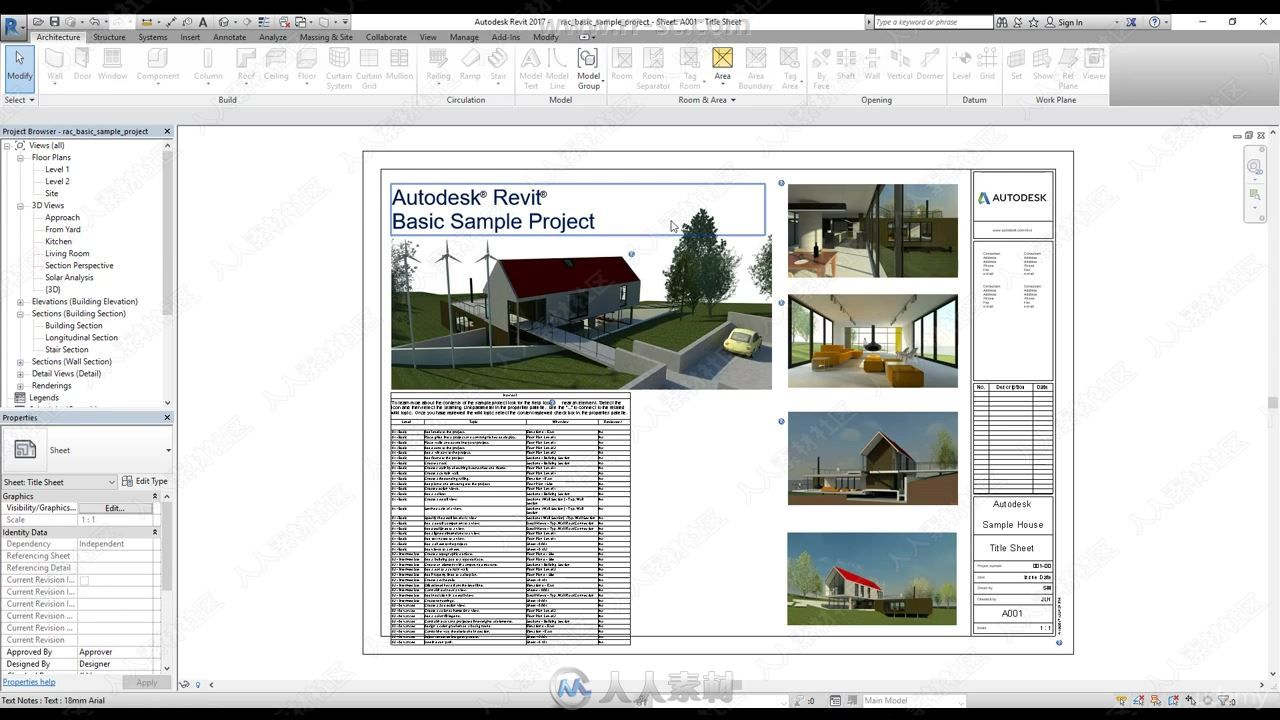Open the Annotate ribbon tab
Image resolution: width=1280 pixels, height=720 pixels.
229,37
